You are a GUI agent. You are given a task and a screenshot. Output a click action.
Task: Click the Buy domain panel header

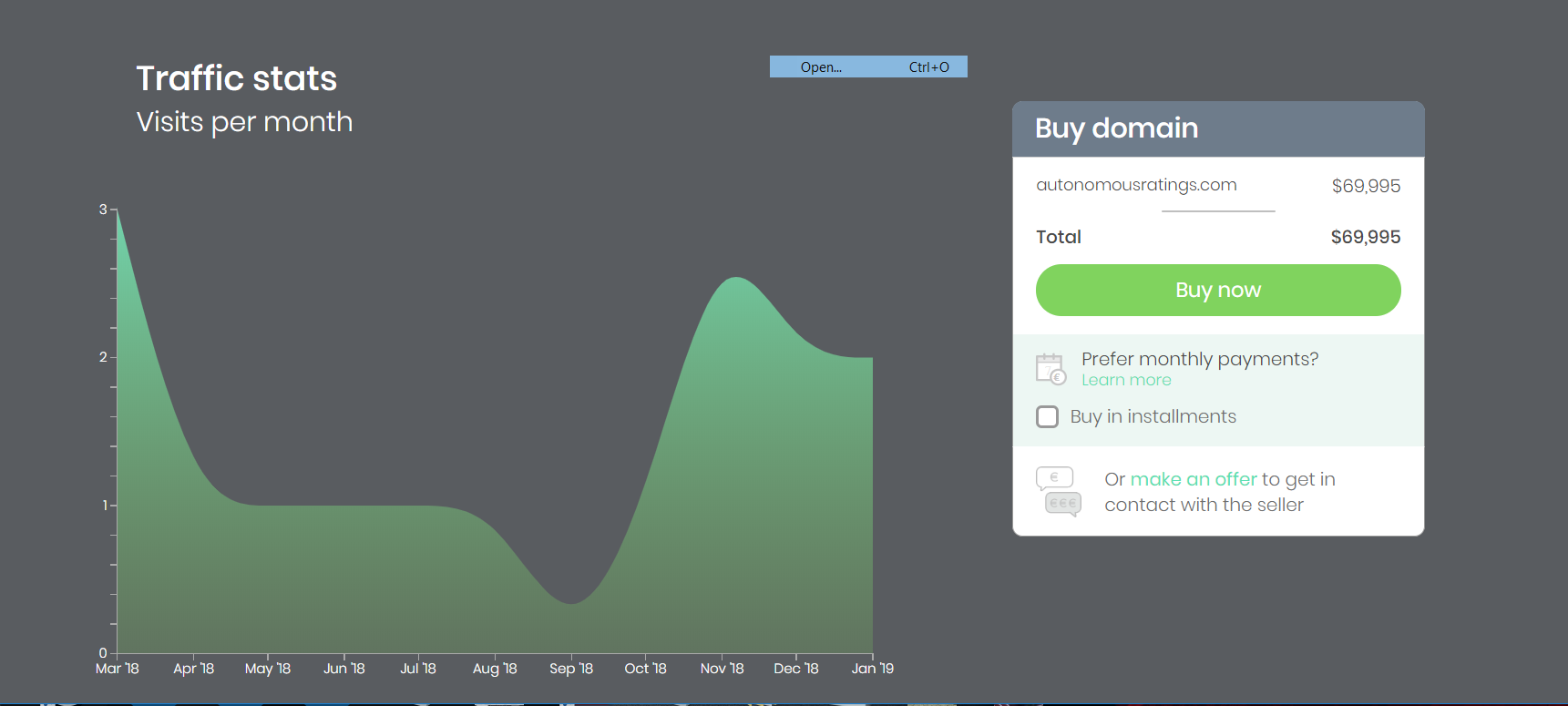coord(1218,128)
